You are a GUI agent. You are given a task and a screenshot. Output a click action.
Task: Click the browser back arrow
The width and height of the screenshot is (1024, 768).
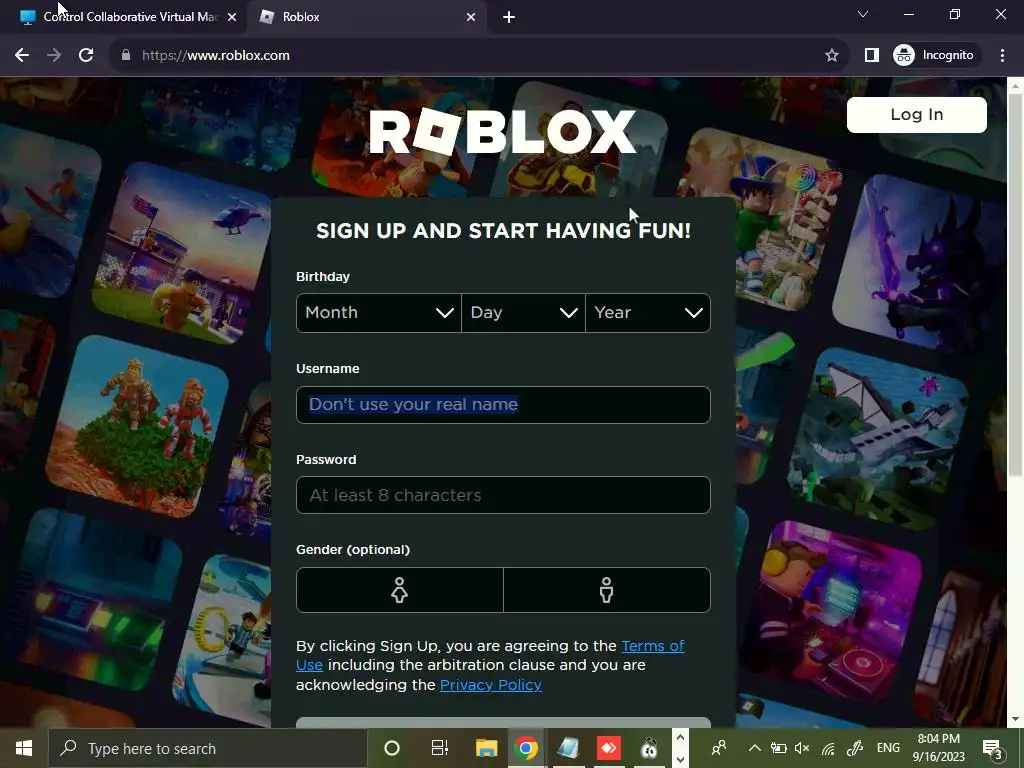pyautogui.click(x=22, y=56)
